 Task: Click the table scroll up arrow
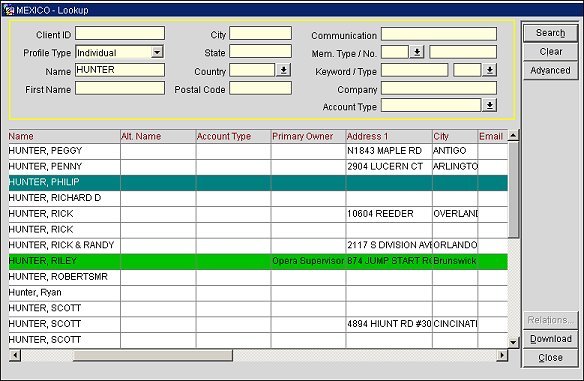click(x=513, y=136)
